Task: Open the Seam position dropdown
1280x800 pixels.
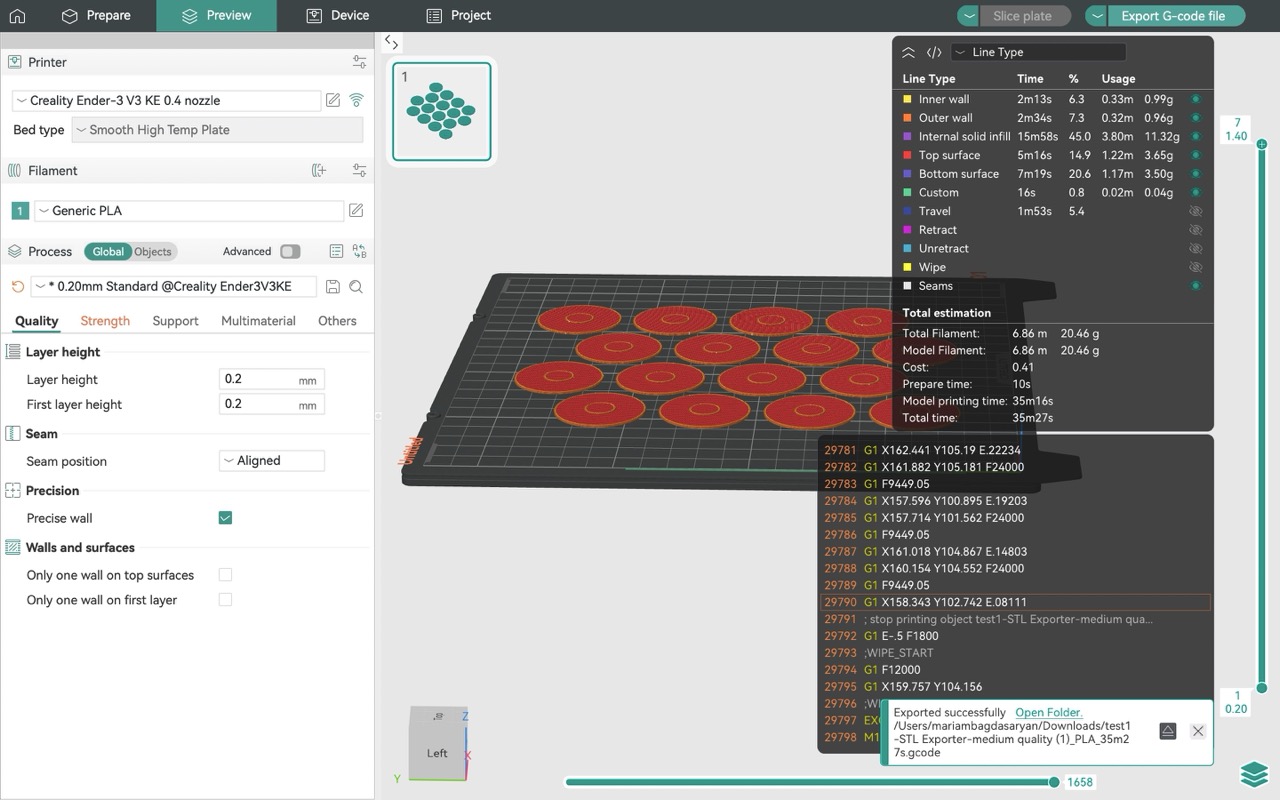Action: (x=271, y=461)
